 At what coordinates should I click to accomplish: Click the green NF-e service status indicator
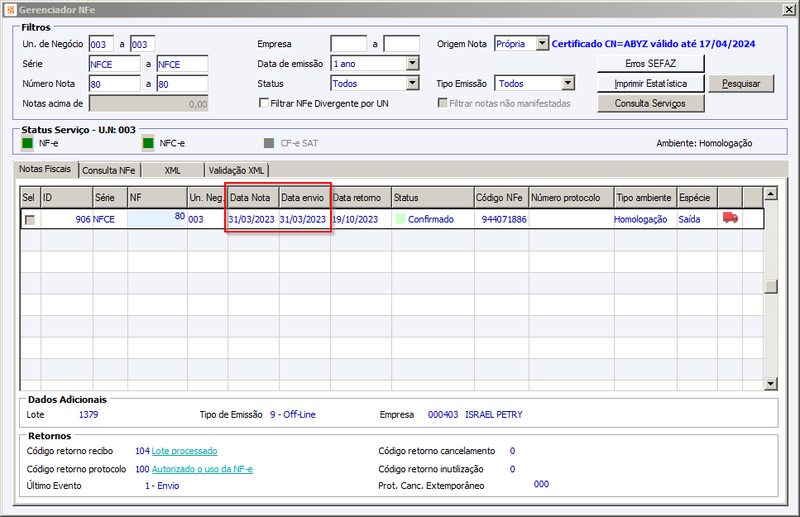tap(28, 143)
